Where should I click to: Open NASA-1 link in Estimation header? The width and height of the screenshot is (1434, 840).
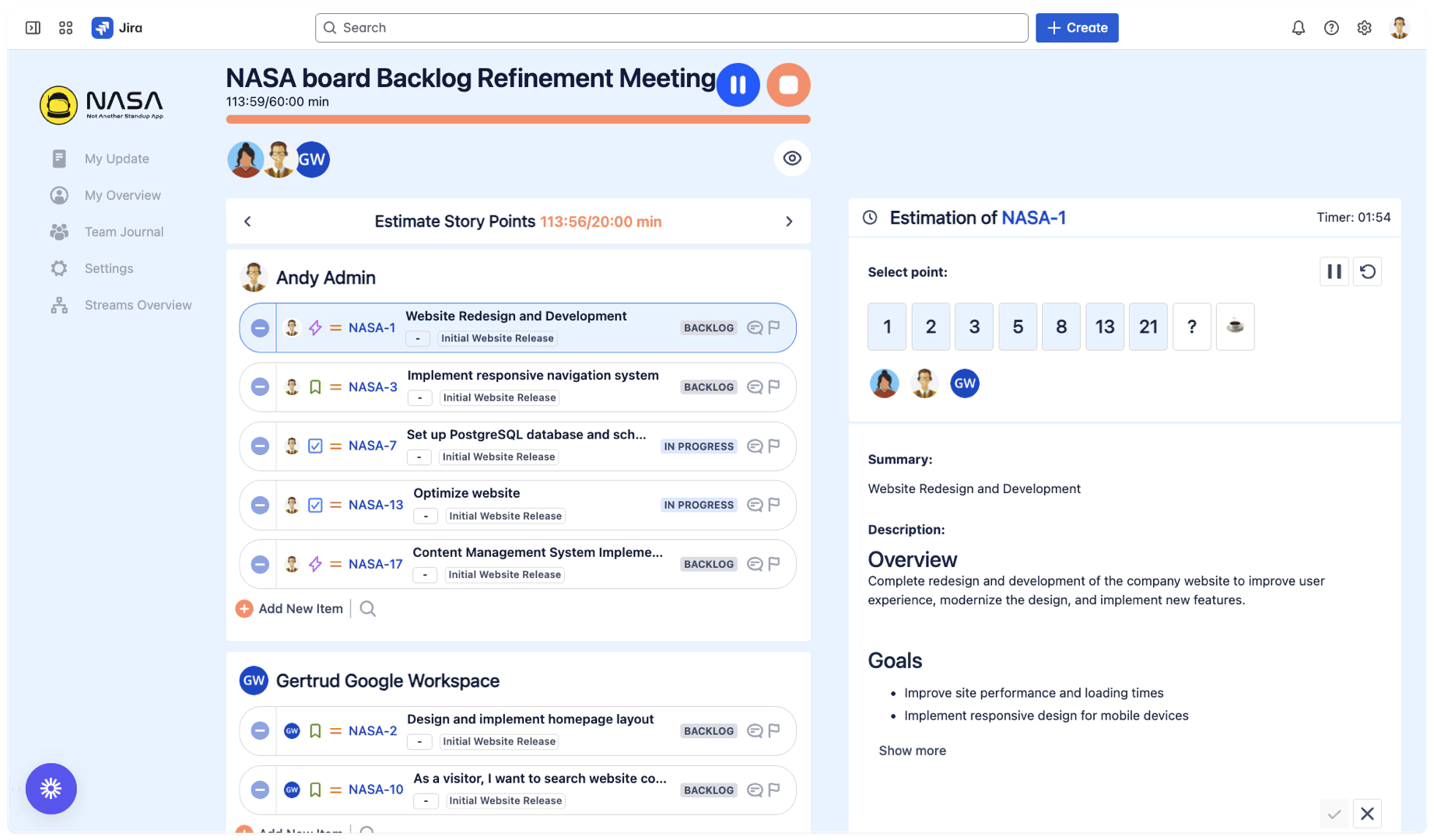[x=1033, y=219]
